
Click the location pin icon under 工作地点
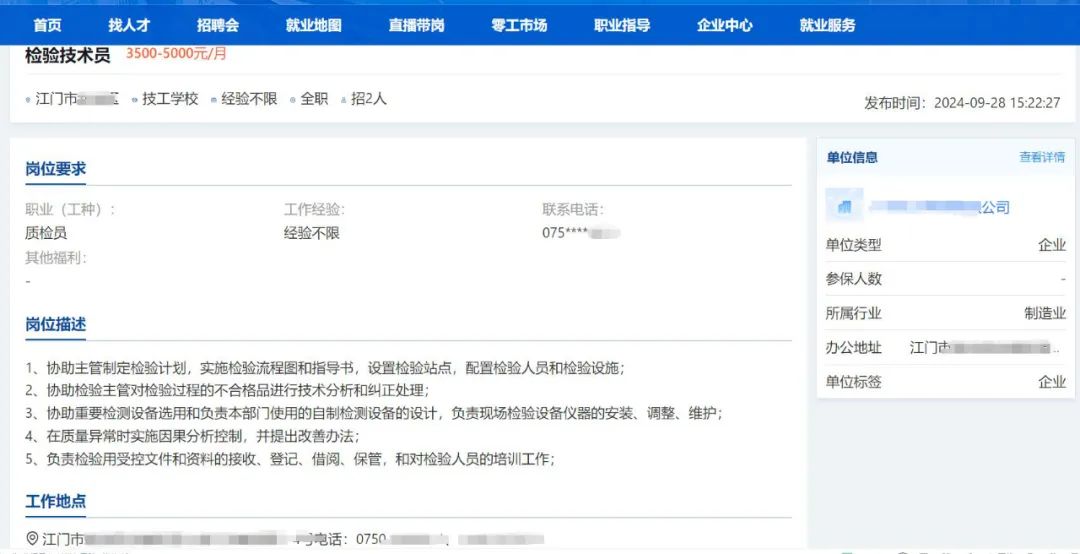[32, 539]
